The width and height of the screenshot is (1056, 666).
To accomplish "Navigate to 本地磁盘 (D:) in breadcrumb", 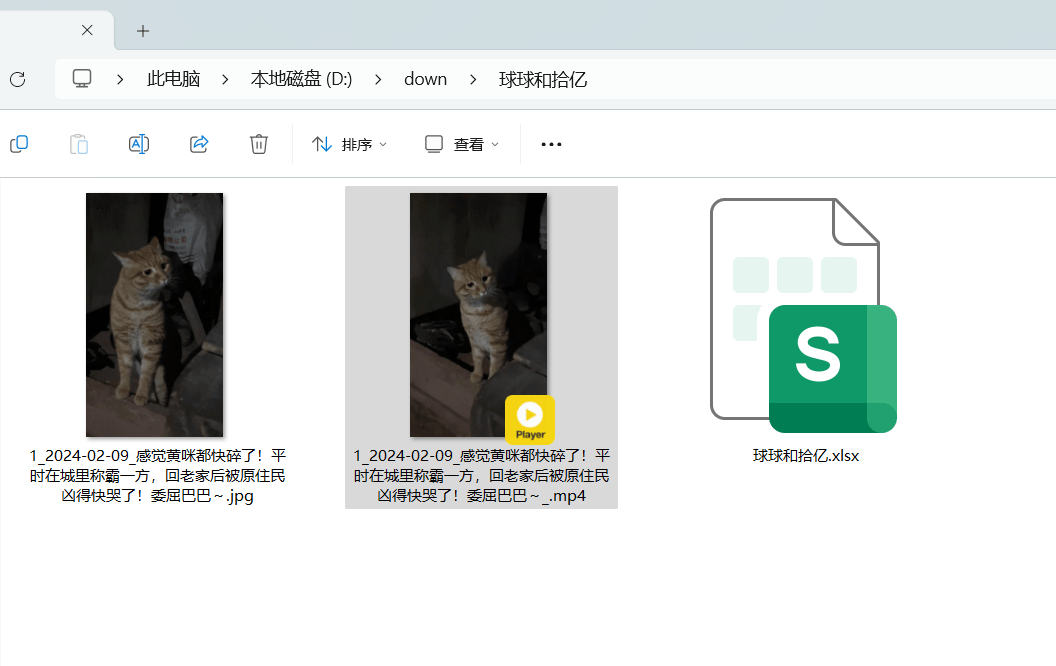I will pos(301,78).
